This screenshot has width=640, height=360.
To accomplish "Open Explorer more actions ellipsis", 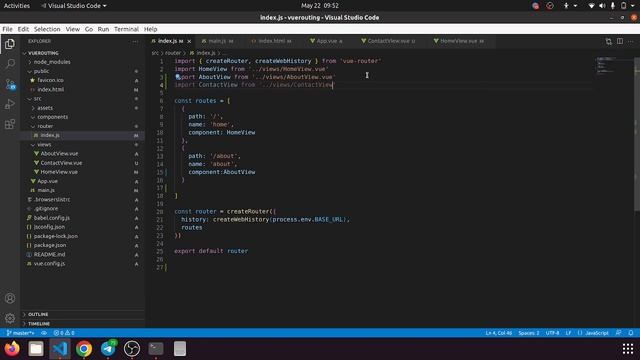I will 135,41.
